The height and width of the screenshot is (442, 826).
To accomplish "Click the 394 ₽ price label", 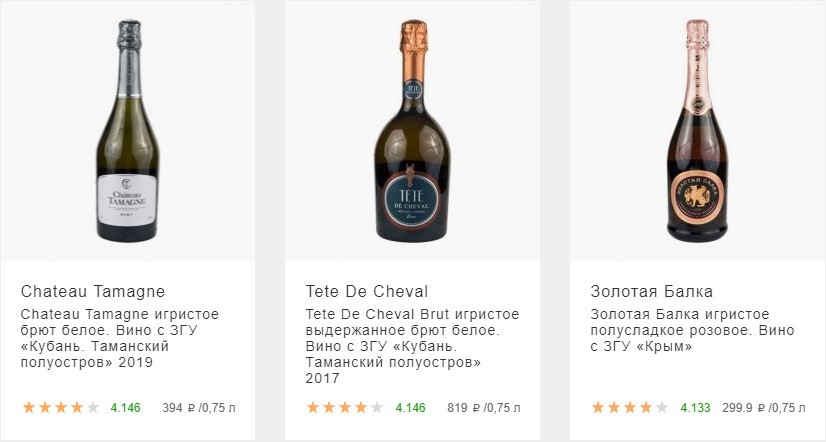I will [199, 408].
